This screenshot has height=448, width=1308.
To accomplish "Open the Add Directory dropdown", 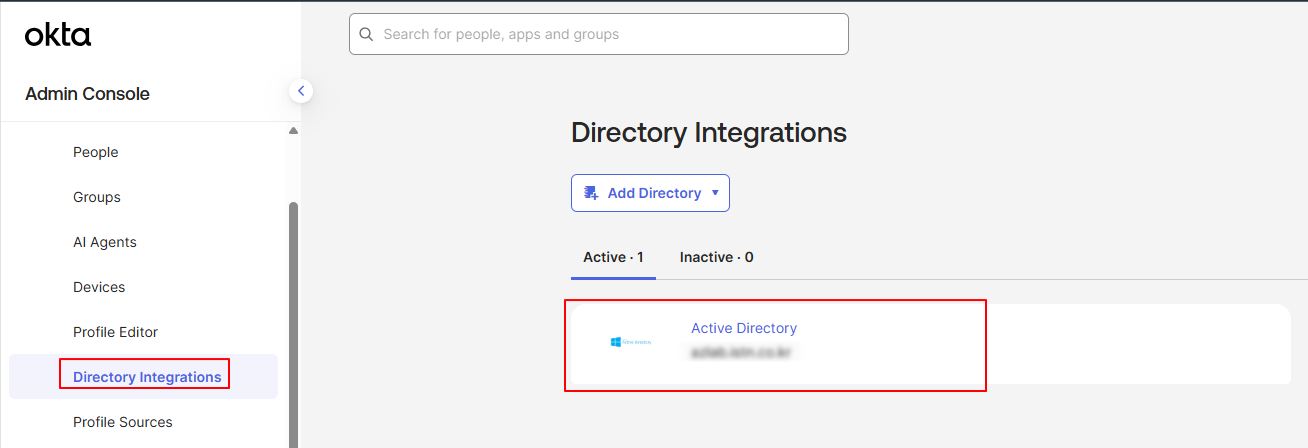I will (x=650, y=193).
